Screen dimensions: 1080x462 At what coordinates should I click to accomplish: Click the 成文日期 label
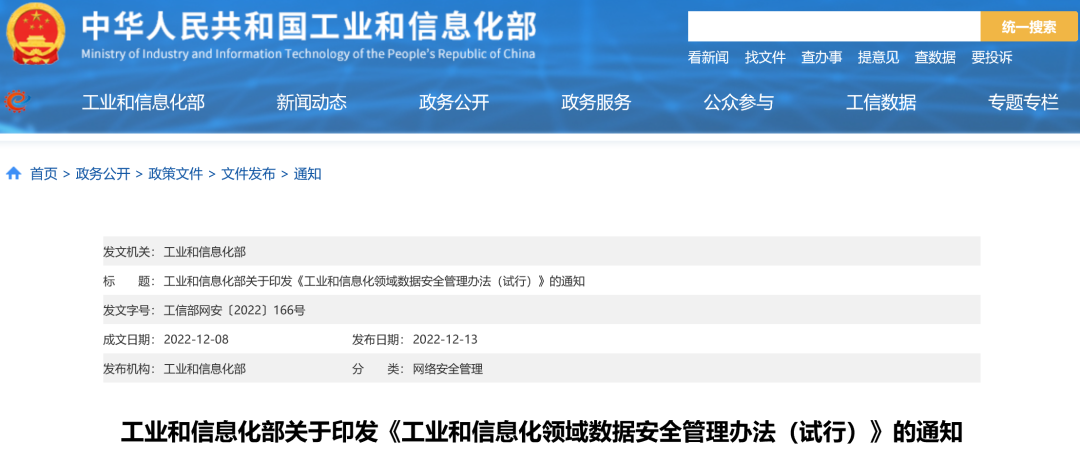pyautogui.click(x=129, y=339)
